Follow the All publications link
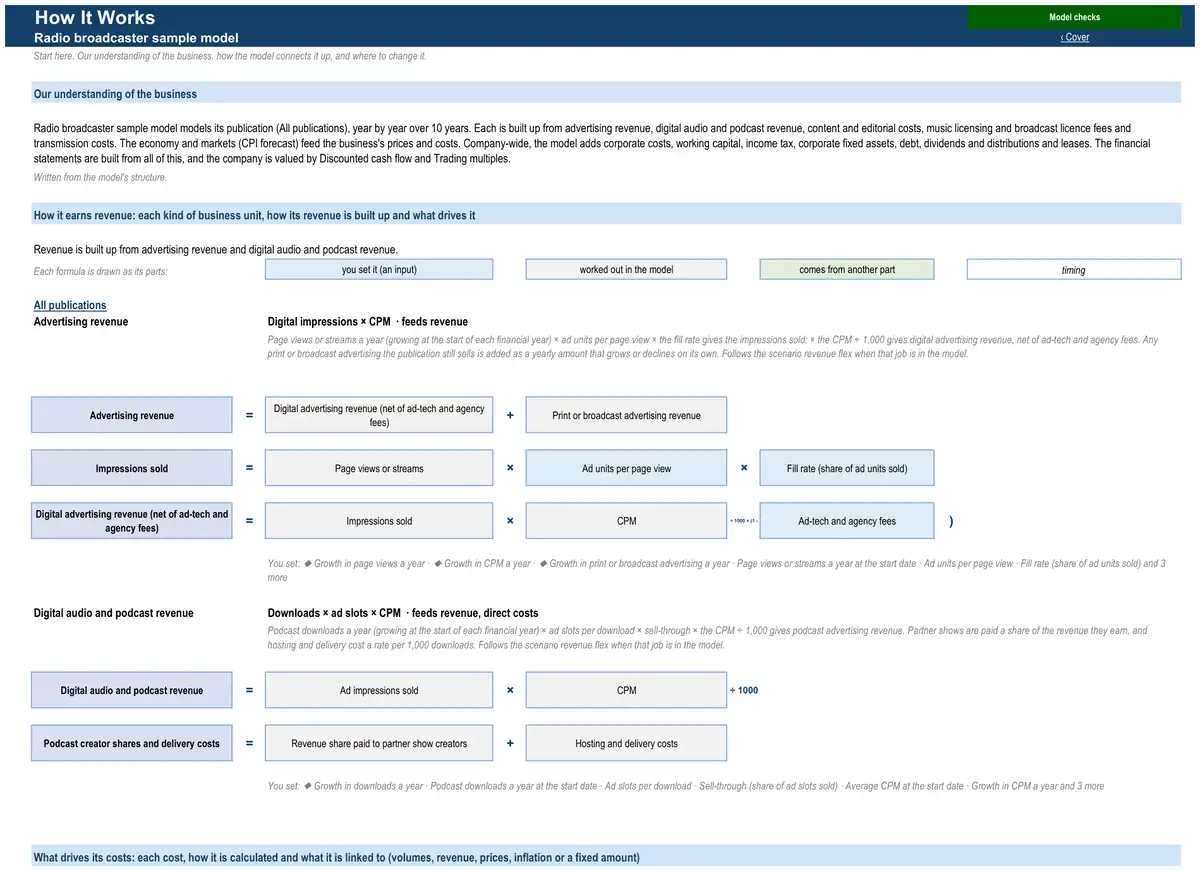Viewport: 1200px width, 871px height. (70, 305)
